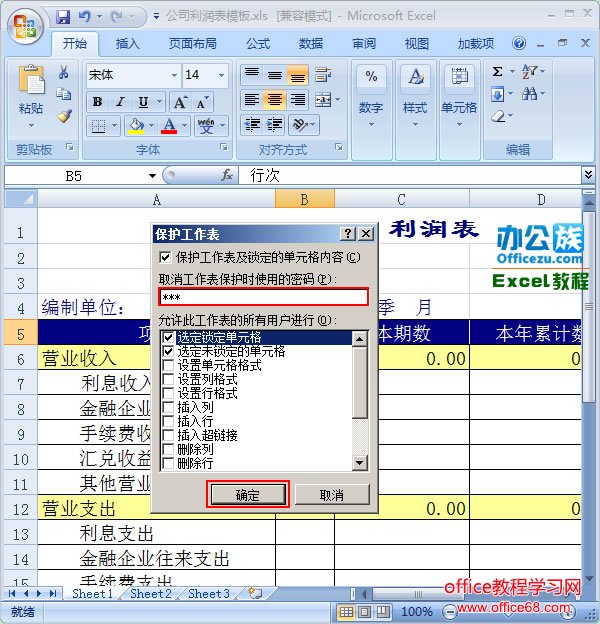Screen dimensions: 600x624
Task: Decrease indent
Action: click(251, 125)
